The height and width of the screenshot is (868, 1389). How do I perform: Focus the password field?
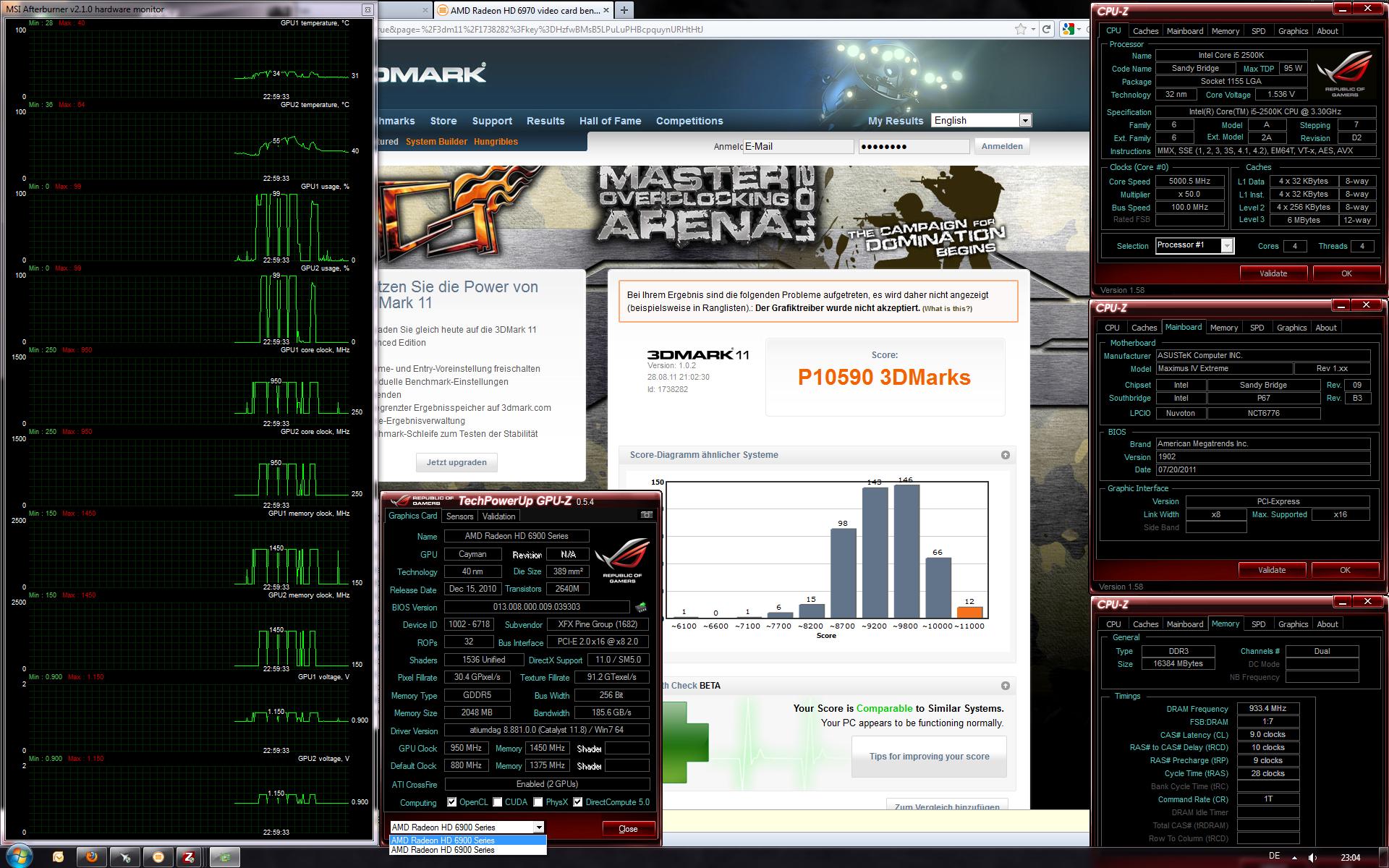tap(914, 146)
